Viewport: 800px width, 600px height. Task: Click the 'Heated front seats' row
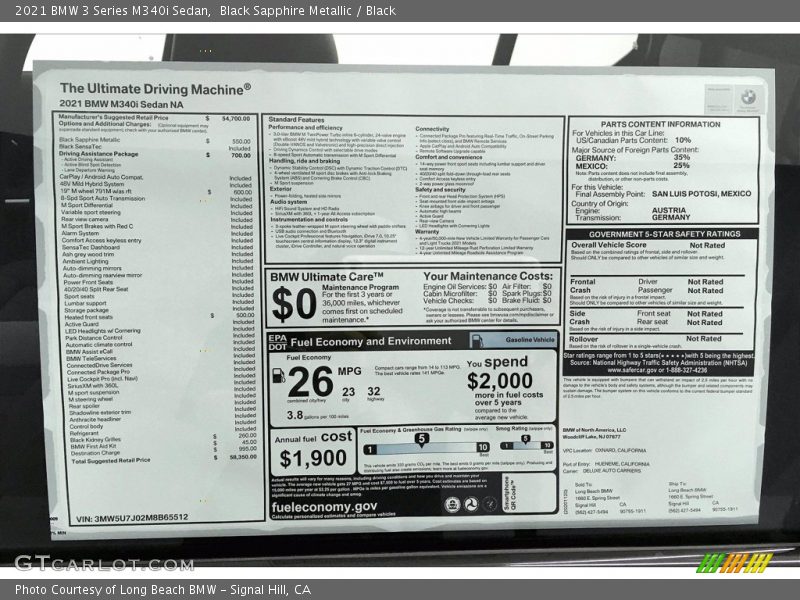tap(159, 316)
